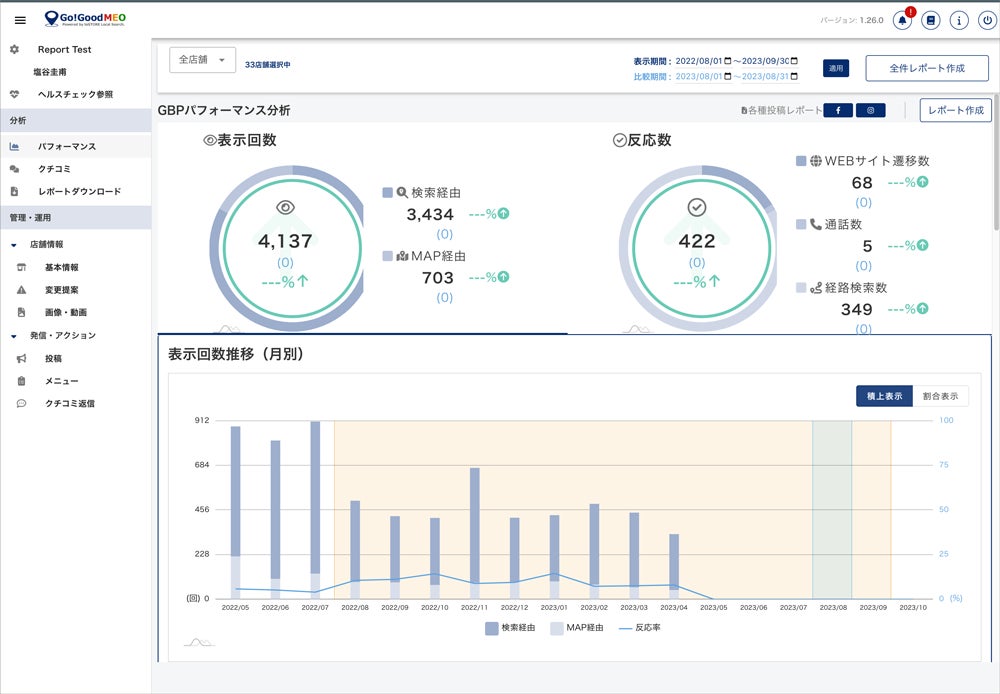Toggle 検索経由 series in chart legend
The image size is (1000, 694).
pos(509,628)
